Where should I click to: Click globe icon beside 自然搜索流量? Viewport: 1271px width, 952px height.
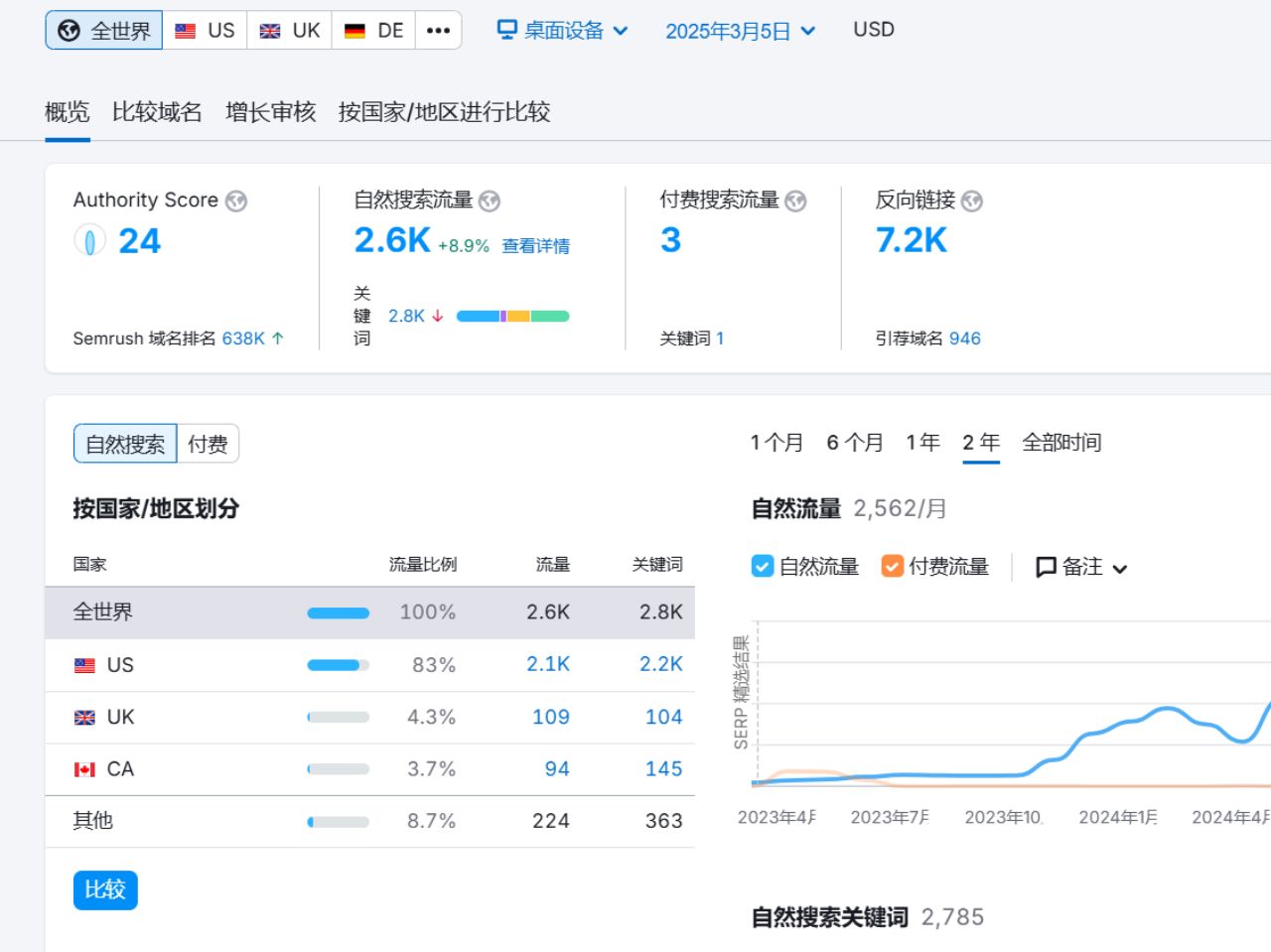point(490,202)
